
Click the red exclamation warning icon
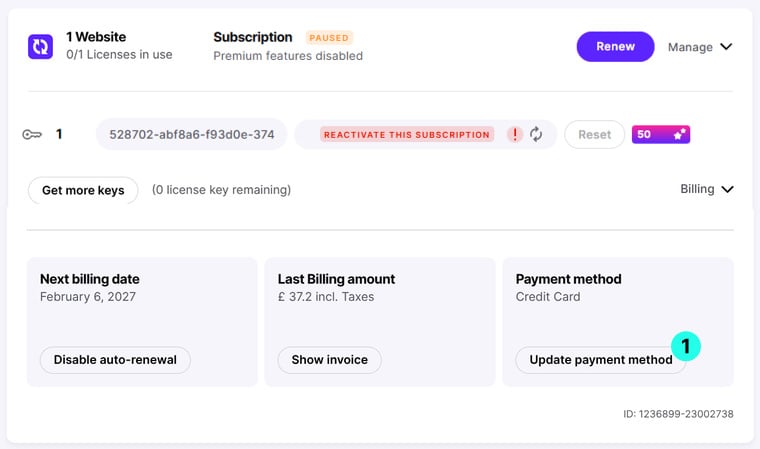click(x=515, y=134)
